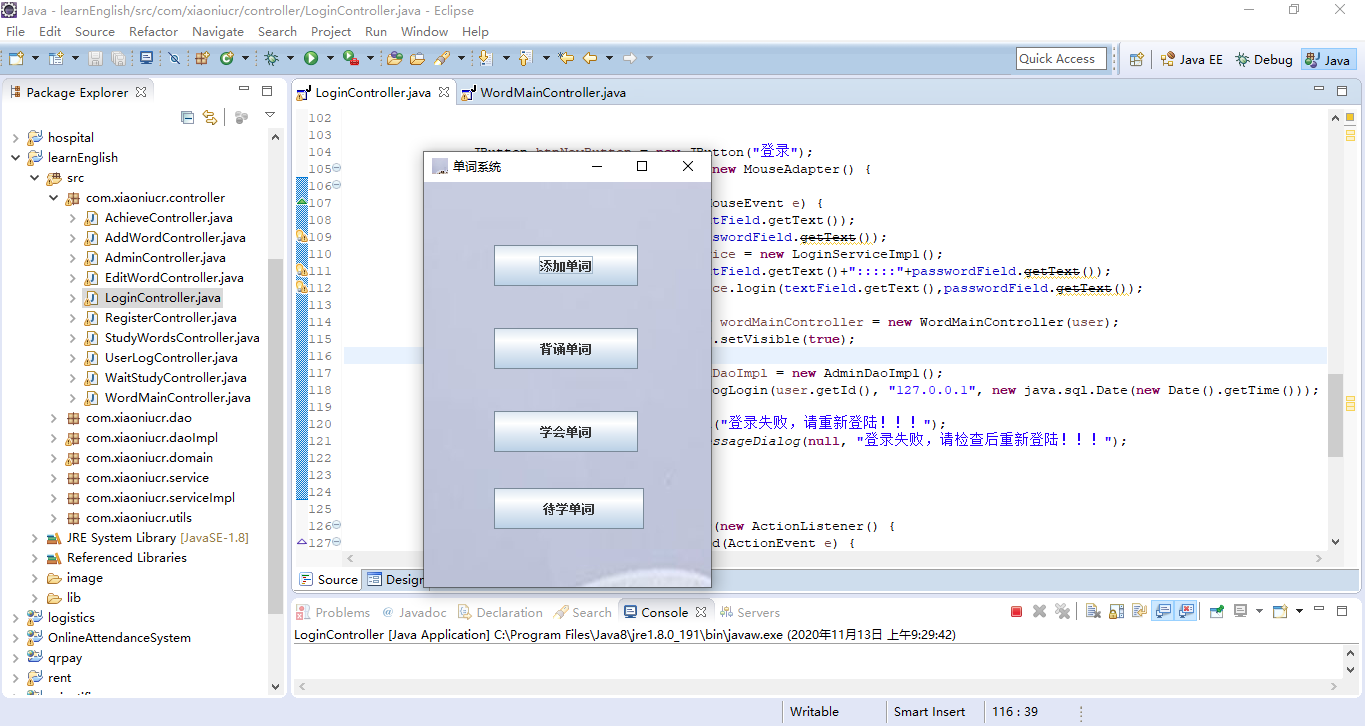Click the Pin Console icon
The width and height of the screenshot is (1365, 726).
click(1216, 611)
